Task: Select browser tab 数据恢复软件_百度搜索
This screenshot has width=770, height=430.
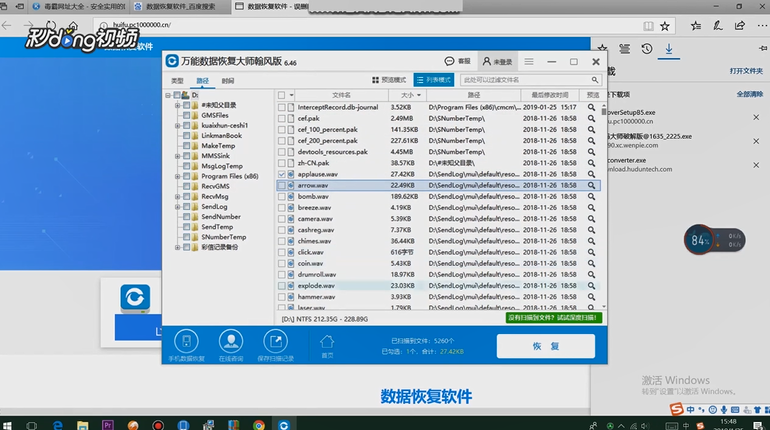Action: coord(181,6)
